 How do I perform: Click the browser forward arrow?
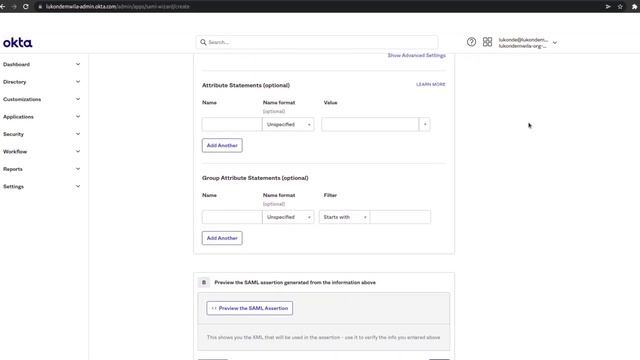click(x=14, y=7)
